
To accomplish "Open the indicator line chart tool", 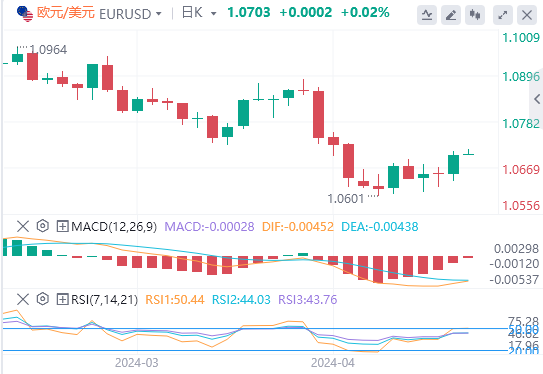I will 427,15.
